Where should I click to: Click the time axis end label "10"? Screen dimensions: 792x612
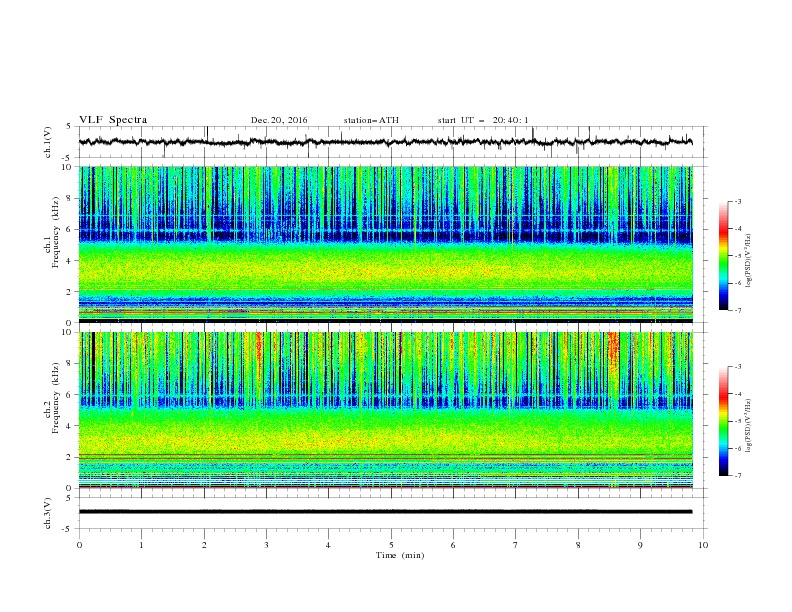[703, 545]
